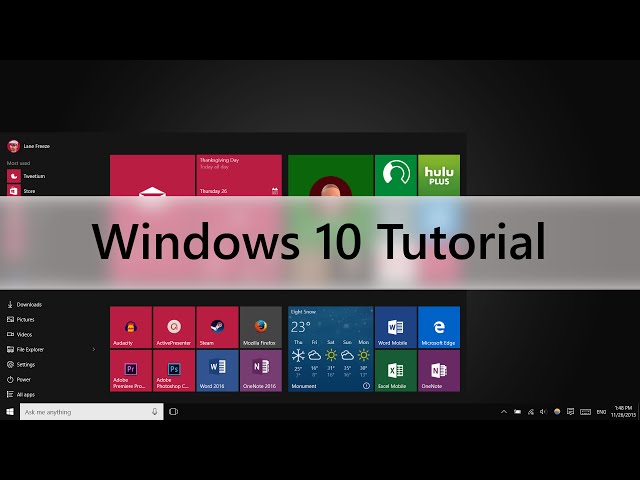Open Pictures folder
This screenshot has width=640, height=480.
coord(20,319)
